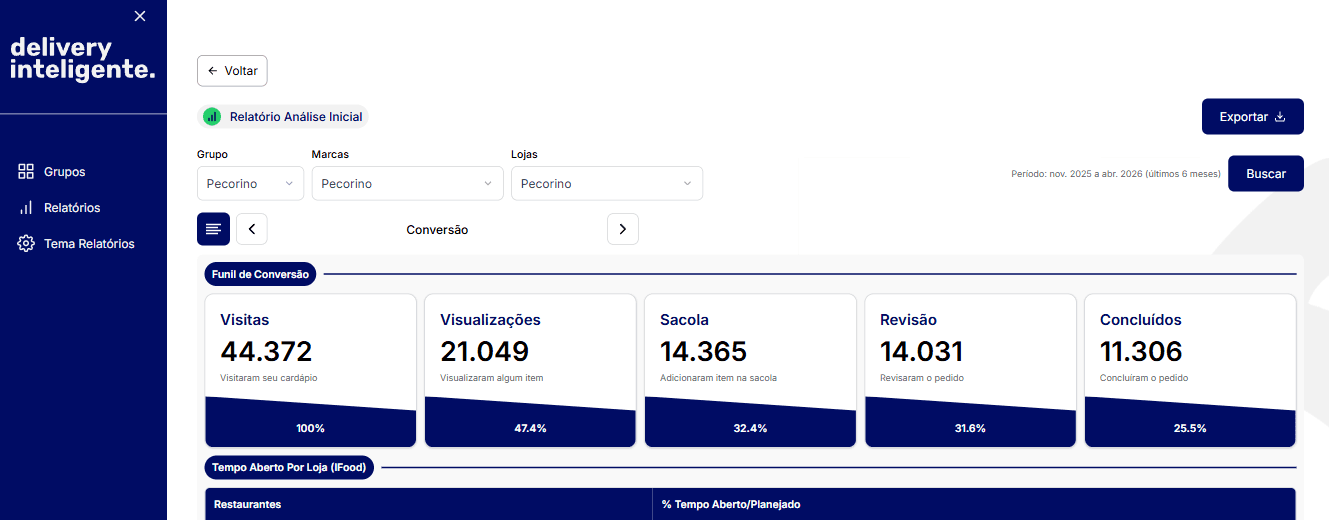Click the Tempo Aberto Por Loja (IFood) heading
The image size is (1329, 520).
pyautogui.click(x=289, y=467)
